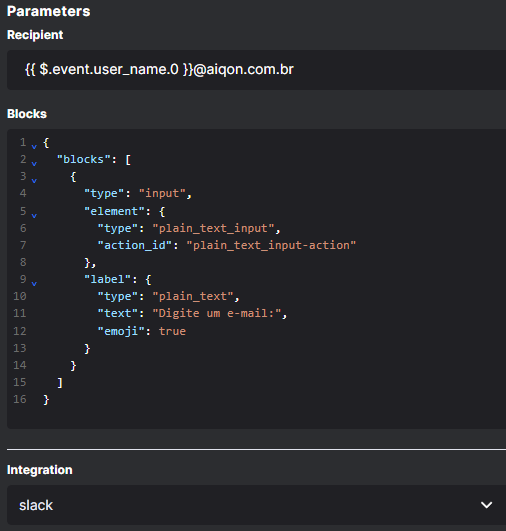This screenshot has height=531, width=506.
Task: Click the "plain_text" value on line 10
Action: point(193,296)
